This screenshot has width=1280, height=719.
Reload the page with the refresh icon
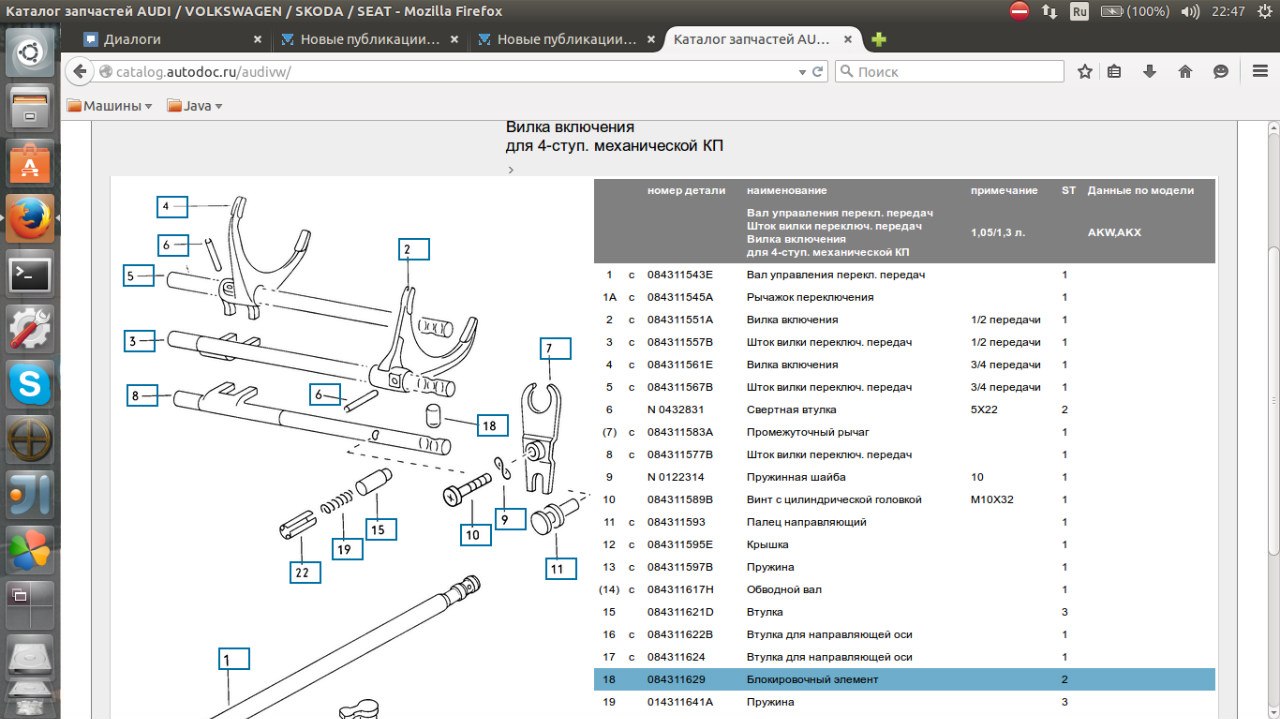pyautogui.click(x=817, y=72)
